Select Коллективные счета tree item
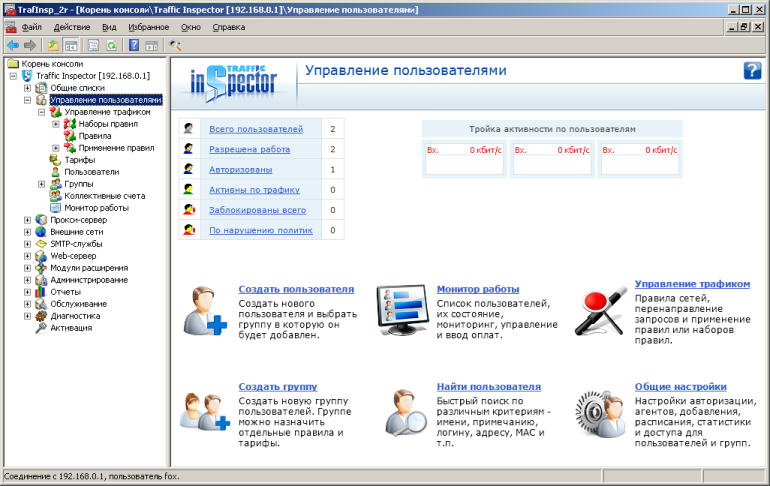 (x=105, y=196)
